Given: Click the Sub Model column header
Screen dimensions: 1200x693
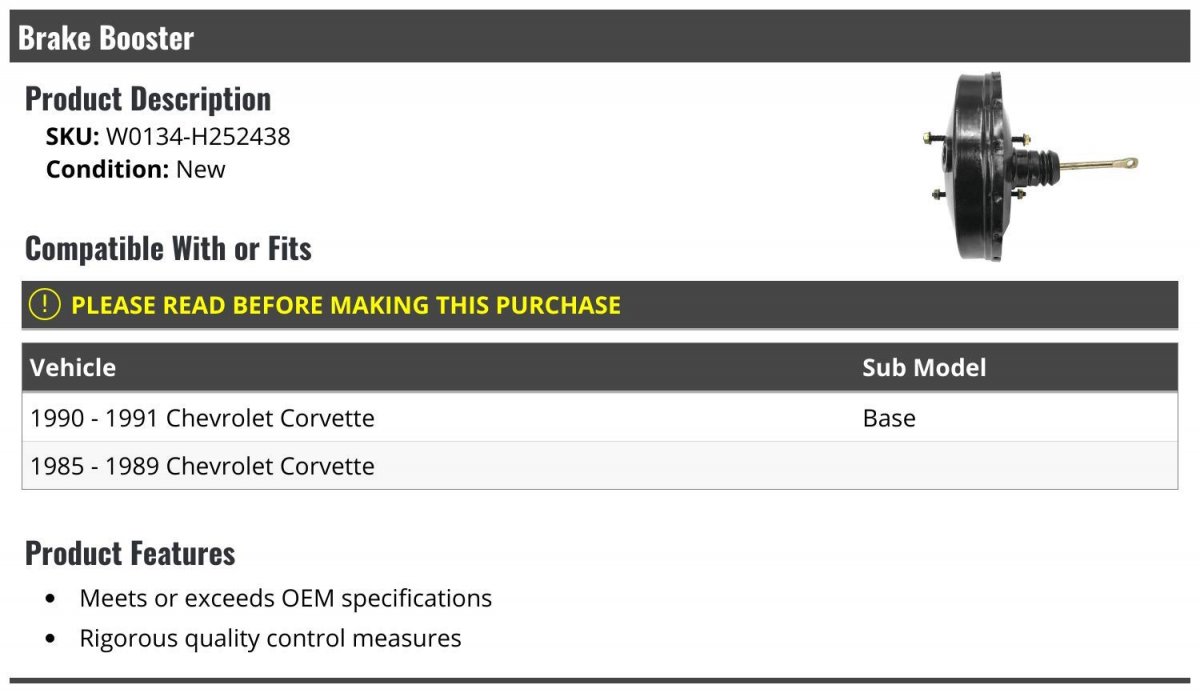Looking at the screenshot, I should tap(924, 367).
